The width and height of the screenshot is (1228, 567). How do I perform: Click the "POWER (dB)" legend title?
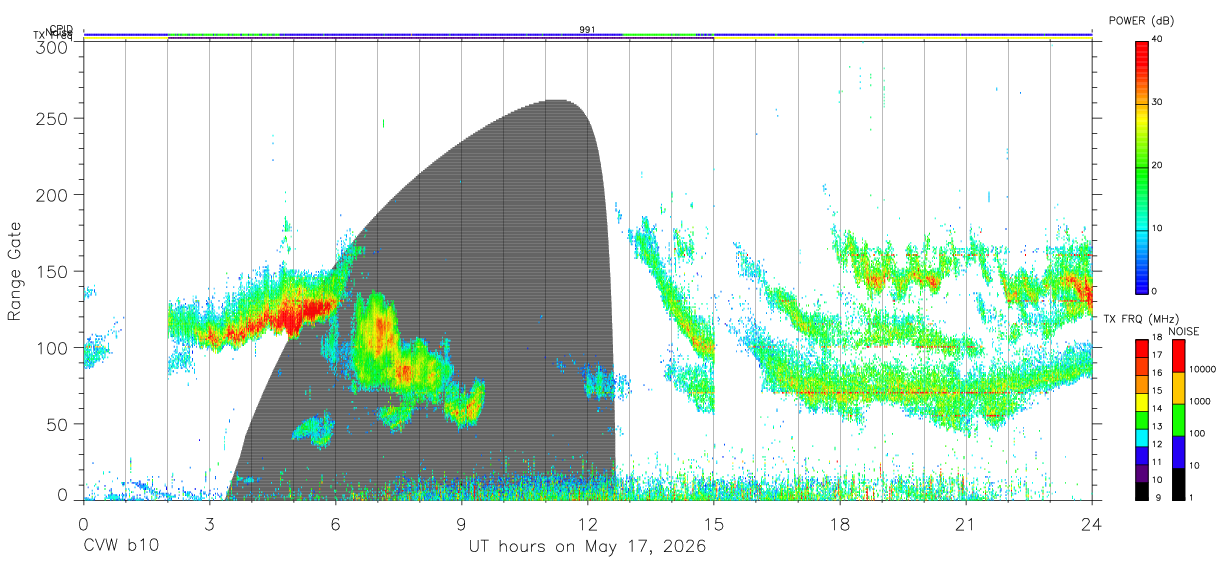(x=1141, y=21)
